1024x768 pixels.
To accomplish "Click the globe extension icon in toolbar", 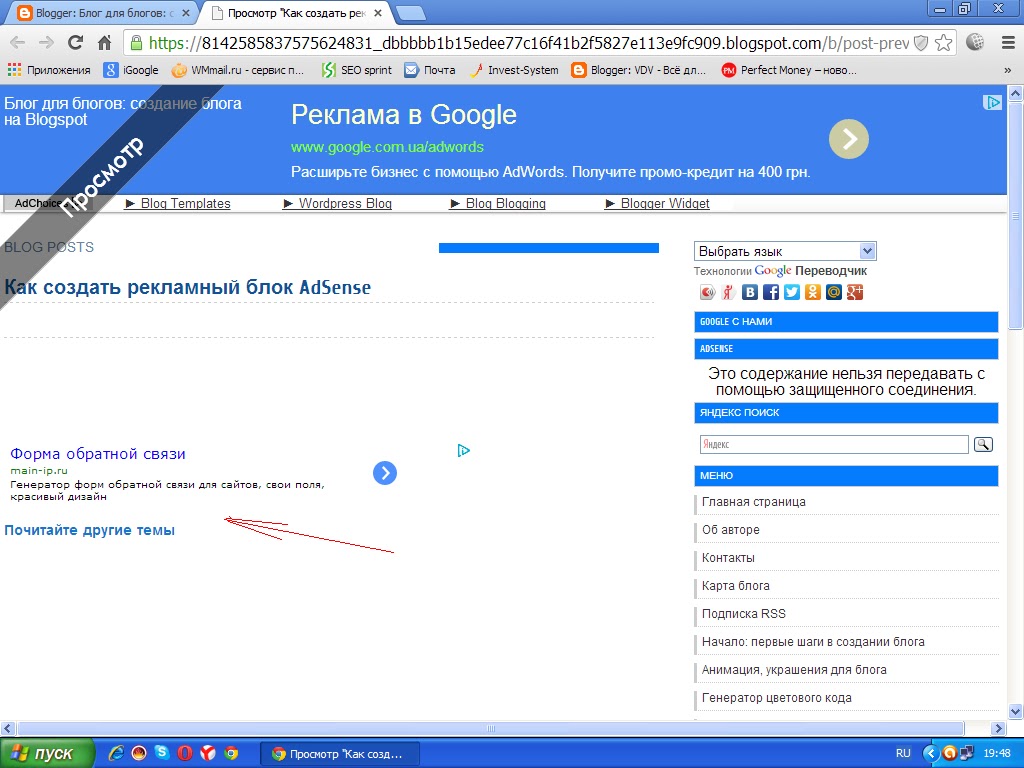I will point(975,42).
